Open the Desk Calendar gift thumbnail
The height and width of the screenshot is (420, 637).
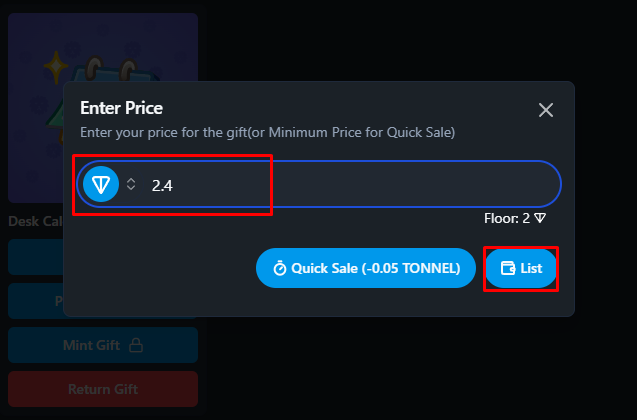(103, 108)
